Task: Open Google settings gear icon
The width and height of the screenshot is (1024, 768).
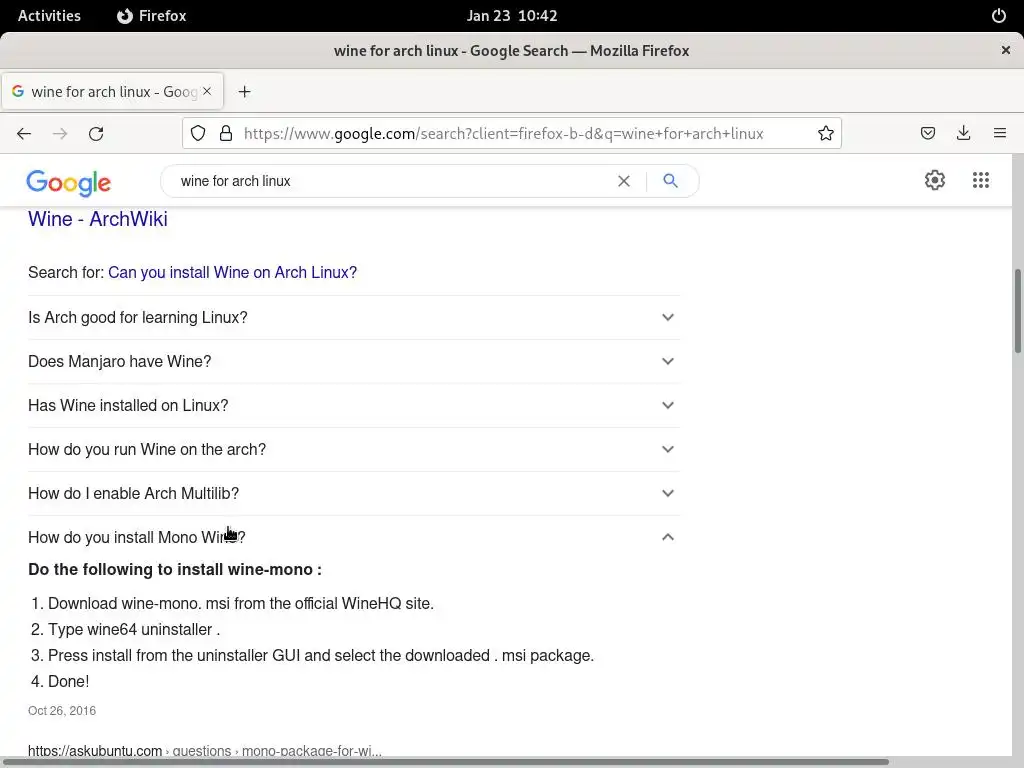Action: (x=935, y=180)
